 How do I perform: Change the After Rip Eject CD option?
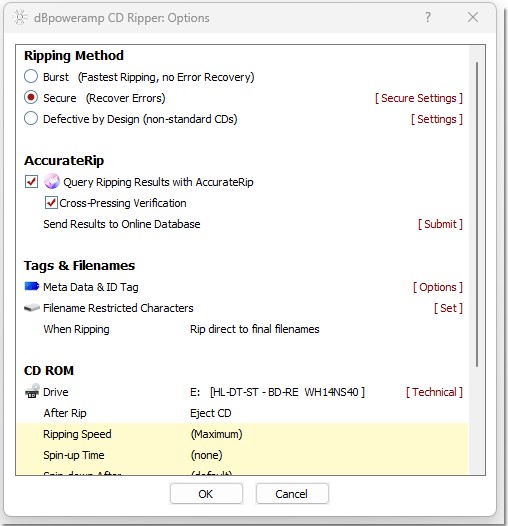point(211,413)
